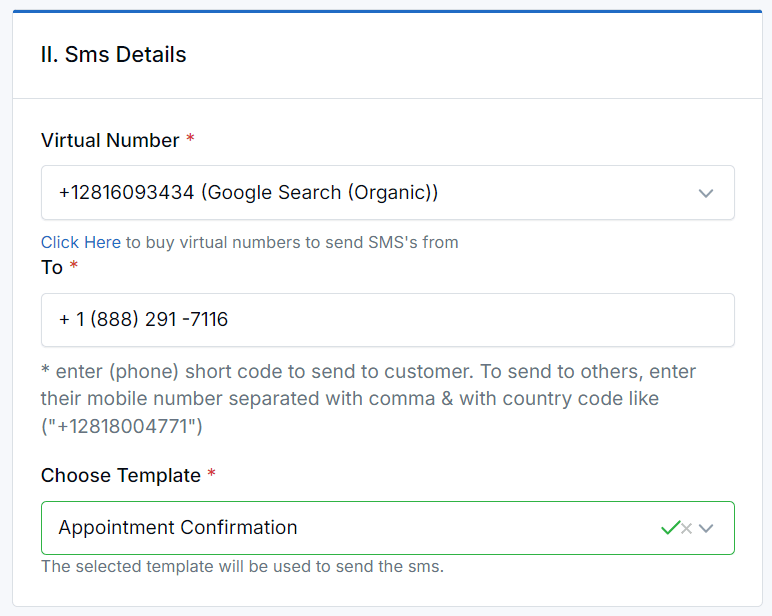Click the red asterisk beside Choose Template

click(211, 473)
